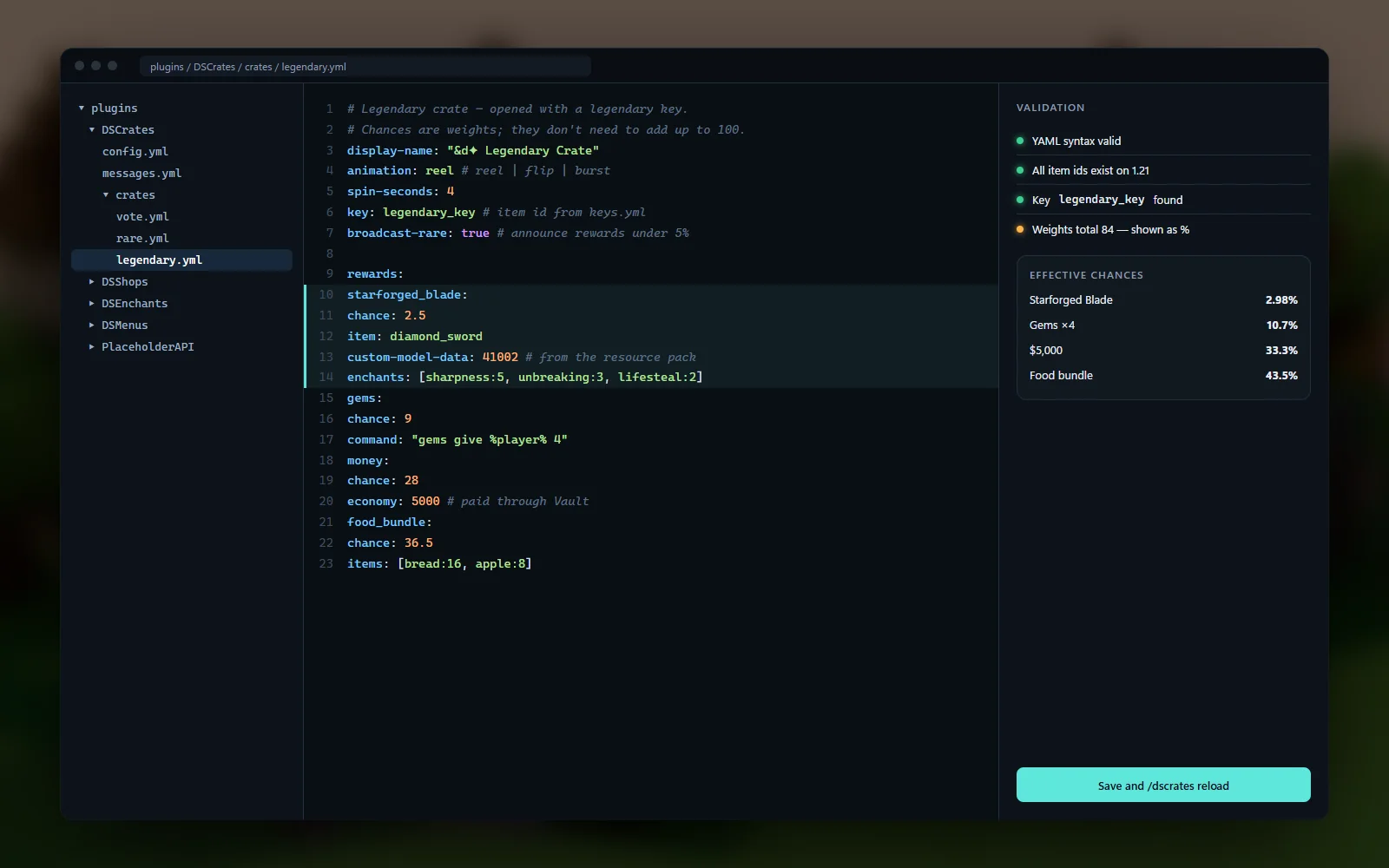The width and height of the screenshot is (1389, 868).
Task: Click economy: 5000 on line 20
Action: click(x=393, y=502)
